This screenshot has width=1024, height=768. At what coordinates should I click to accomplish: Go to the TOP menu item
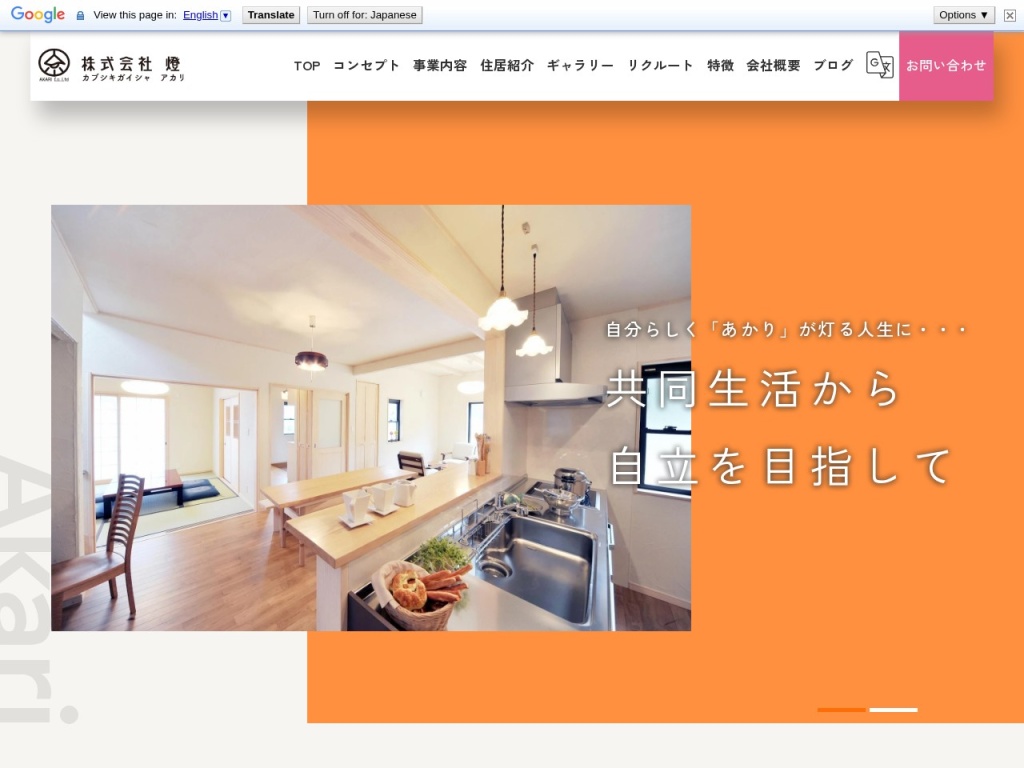307,66
